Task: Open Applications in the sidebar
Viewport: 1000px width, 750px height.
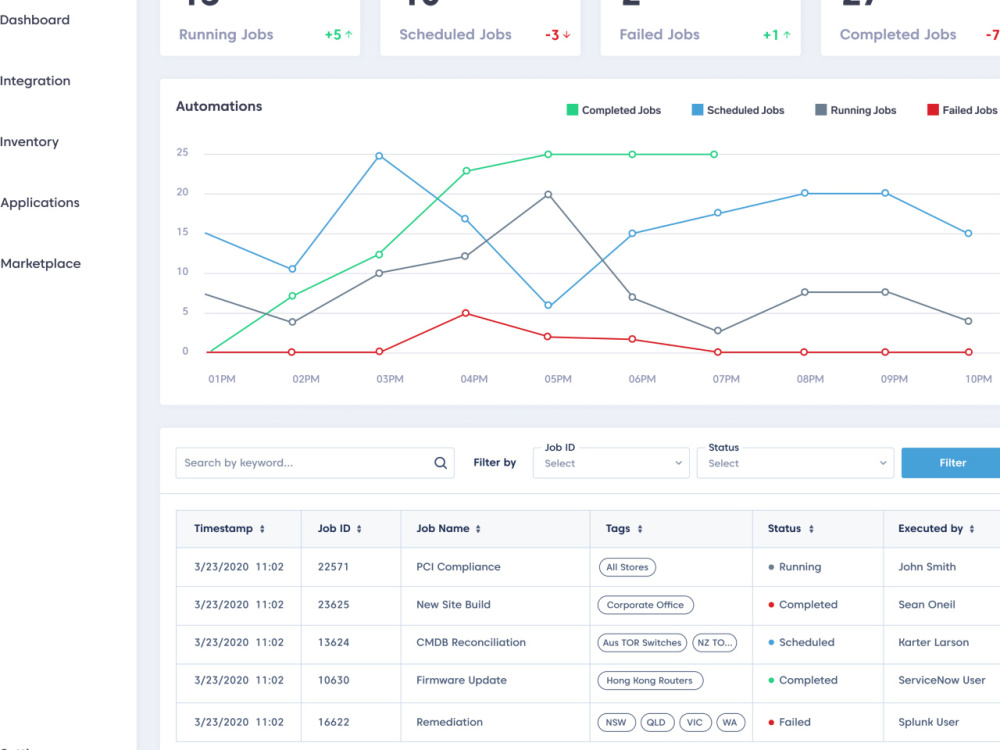Action: click(40, 203)
